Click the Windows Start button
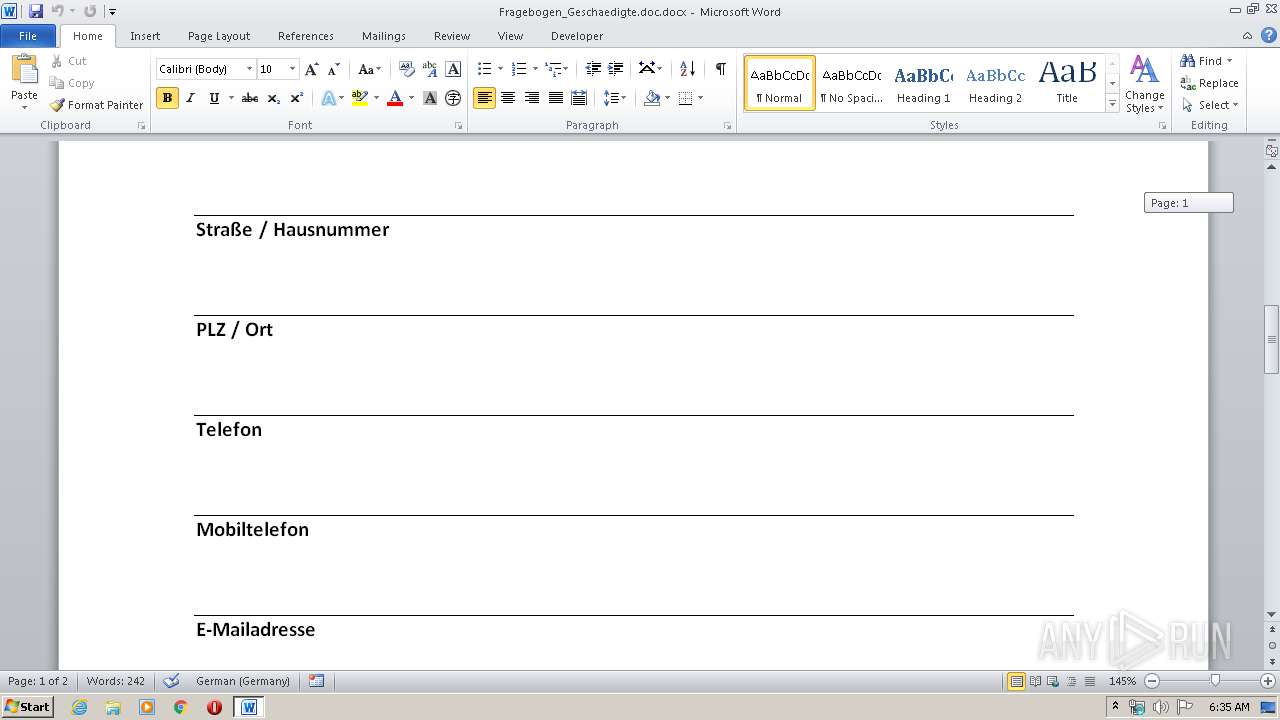This screenshot has height=720, width=1280. [x=27, y=707]
